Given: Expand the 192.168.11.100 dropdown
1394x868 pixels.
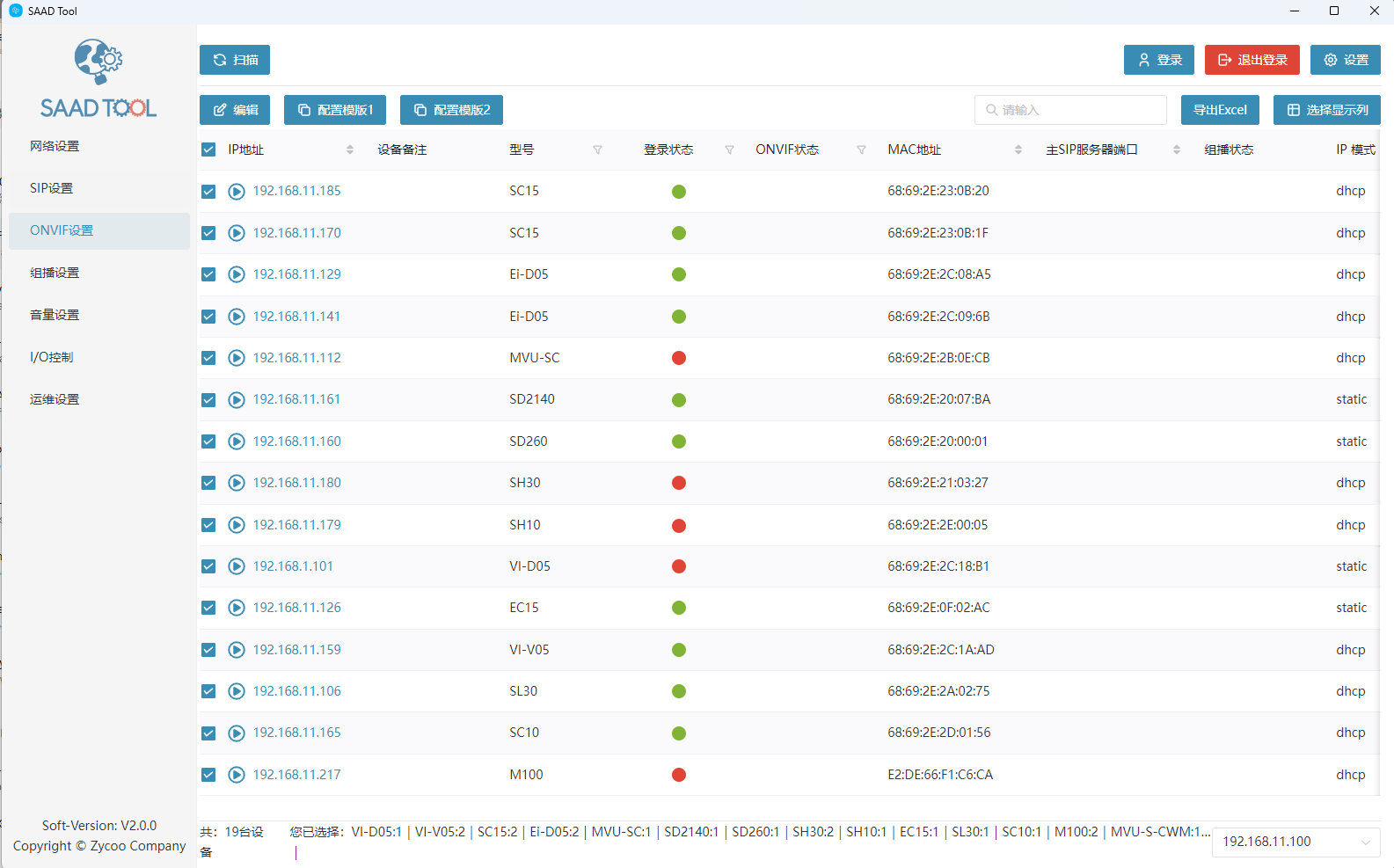Looking at the screenshot, I should pos(1295,842).
